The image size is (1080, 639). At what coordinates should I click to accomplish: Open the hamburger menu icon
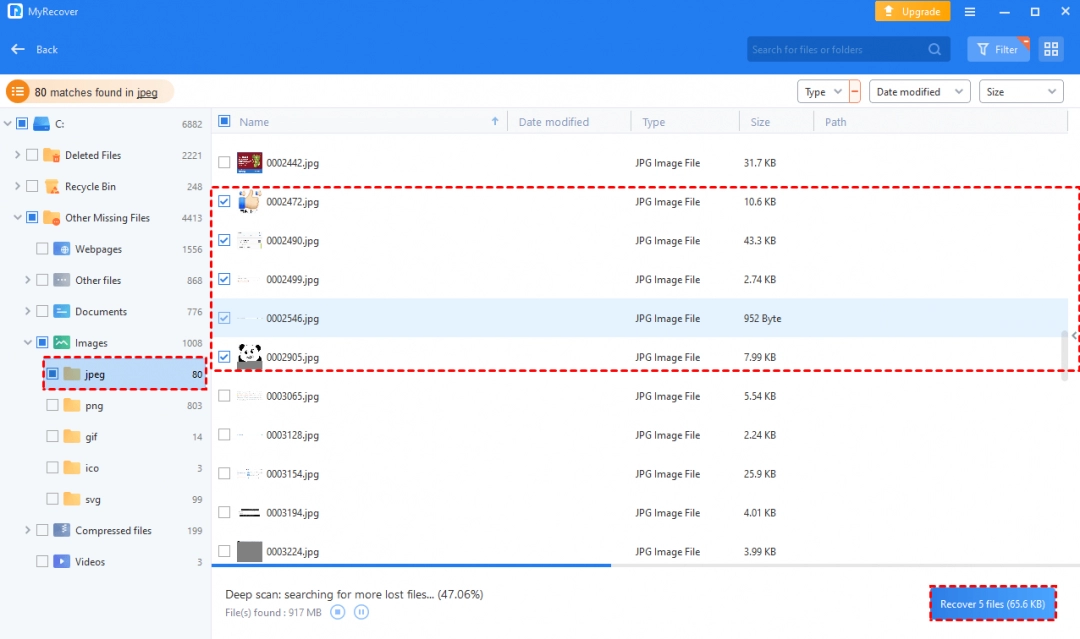coord(970,12)
